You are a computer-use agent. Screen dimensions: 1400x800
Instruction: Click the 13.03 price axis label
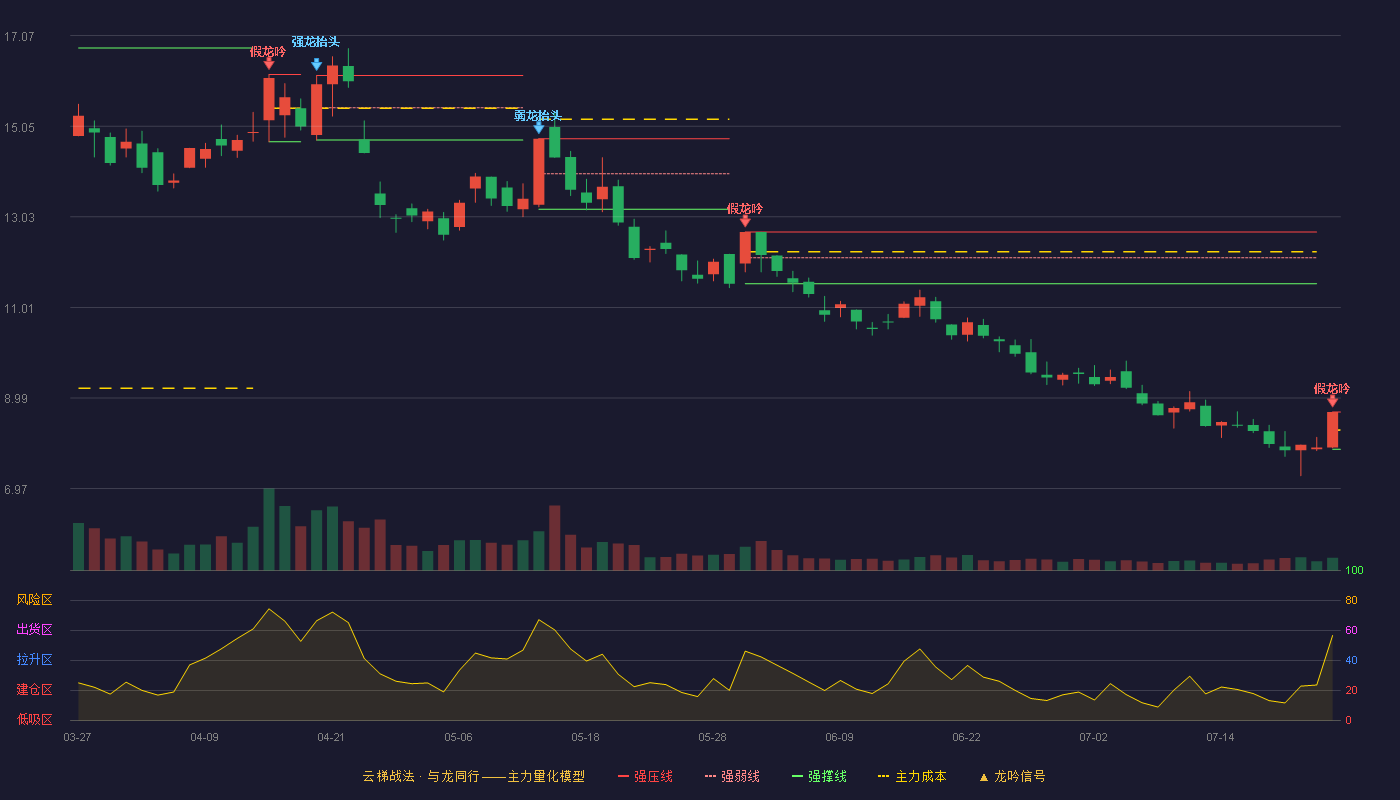click(x=19, y=218)
